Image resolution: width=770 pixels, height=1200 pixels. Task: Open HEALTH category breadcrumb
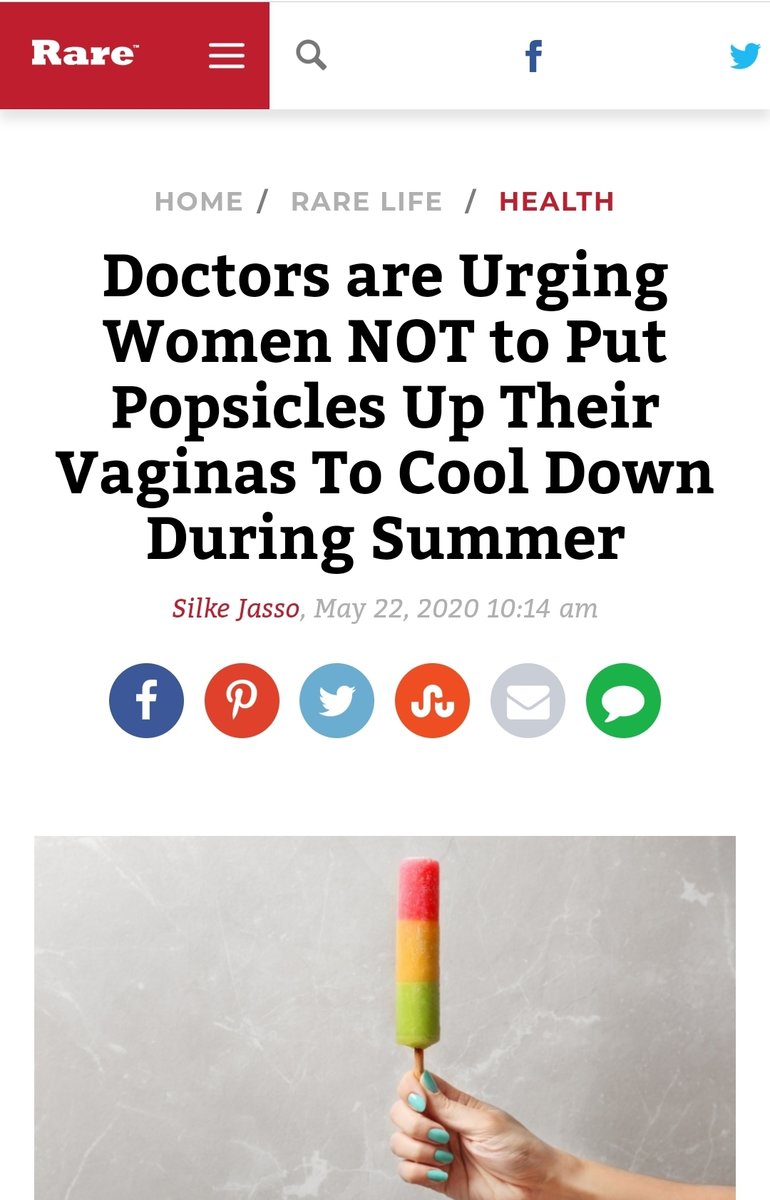[x=556, y=201]
